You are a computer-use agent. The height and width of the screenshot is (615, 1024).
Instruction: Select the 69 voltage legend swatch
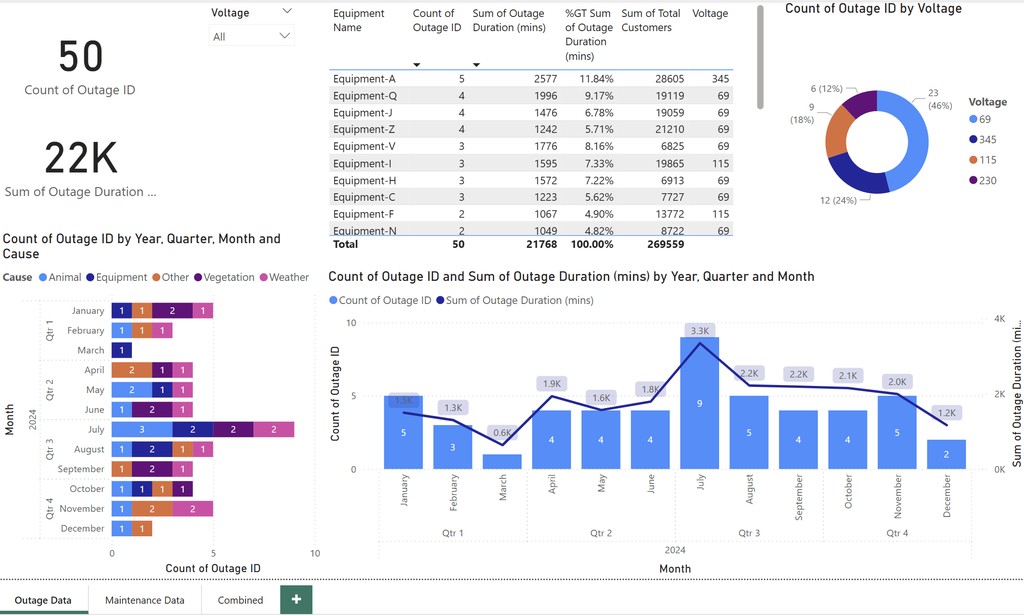click(973, 119)
